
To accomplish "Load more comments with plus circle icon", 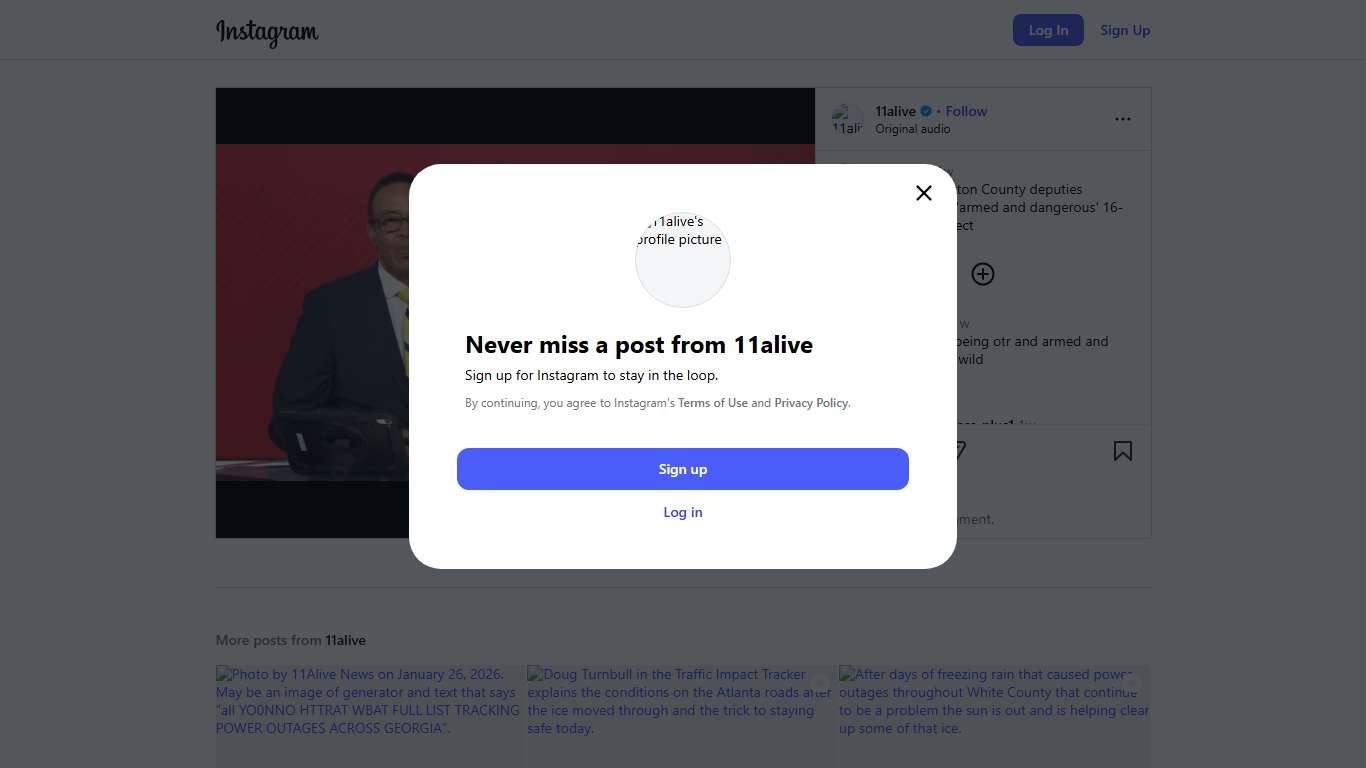I will (983, 274).
